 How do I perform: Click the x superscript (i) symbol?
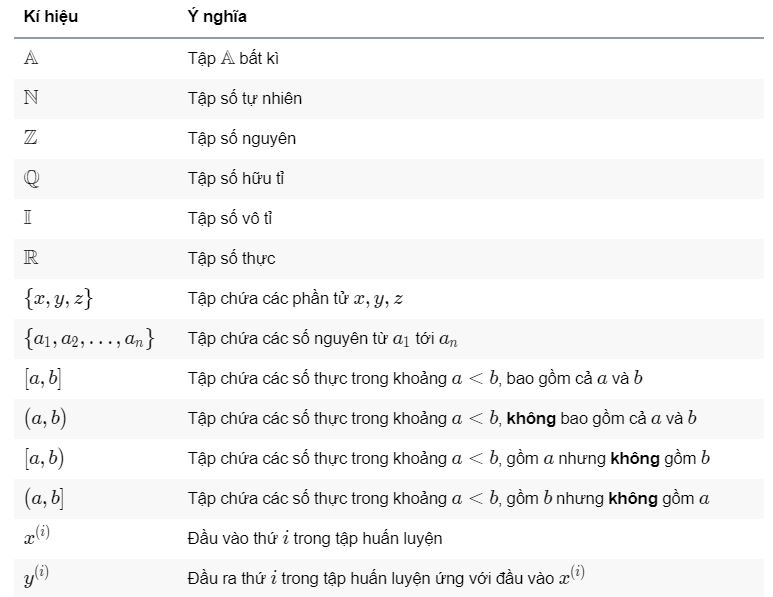click(x=37, y=535)
